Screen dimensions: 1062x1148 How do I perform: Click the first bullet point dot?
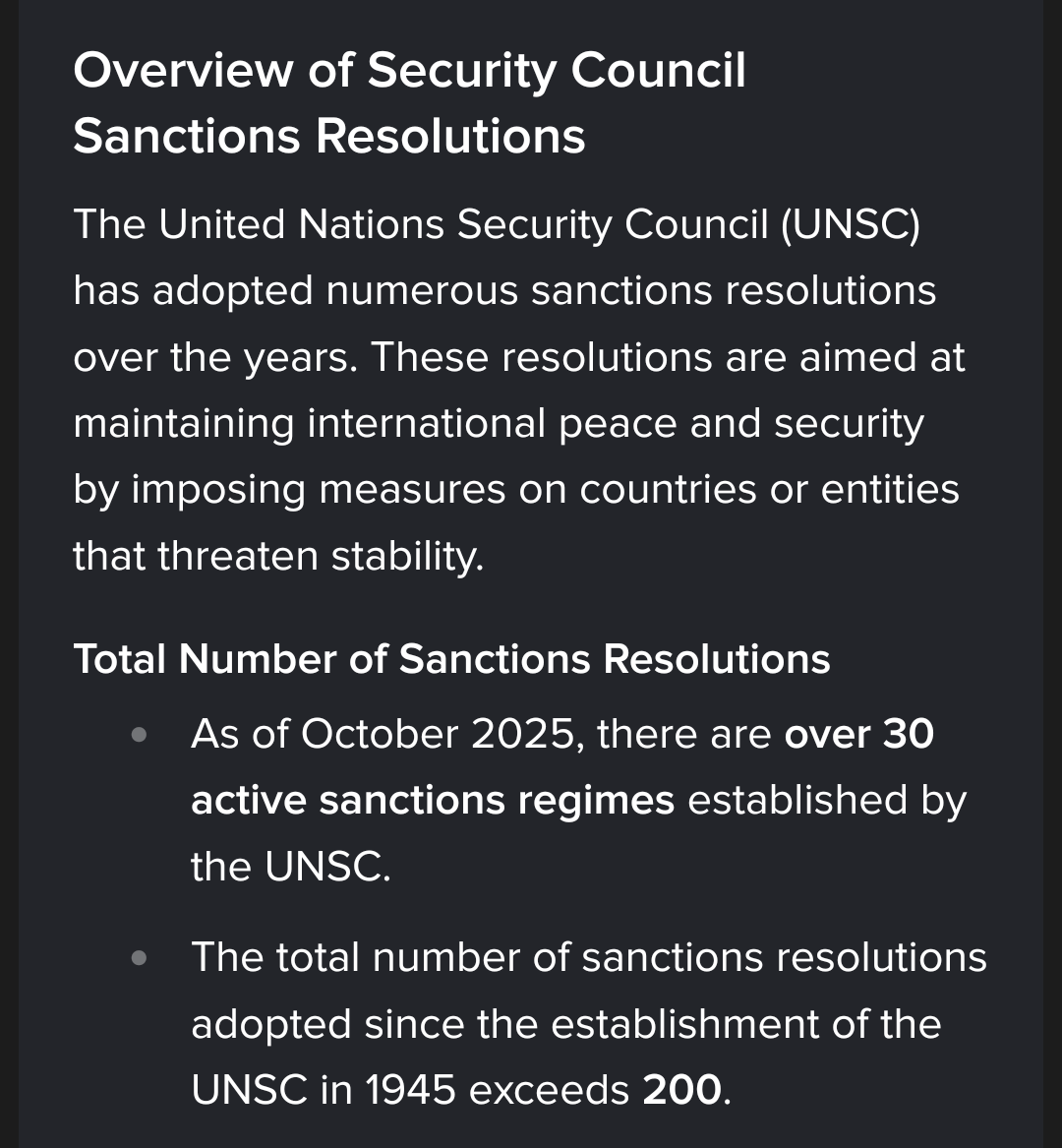140,735
